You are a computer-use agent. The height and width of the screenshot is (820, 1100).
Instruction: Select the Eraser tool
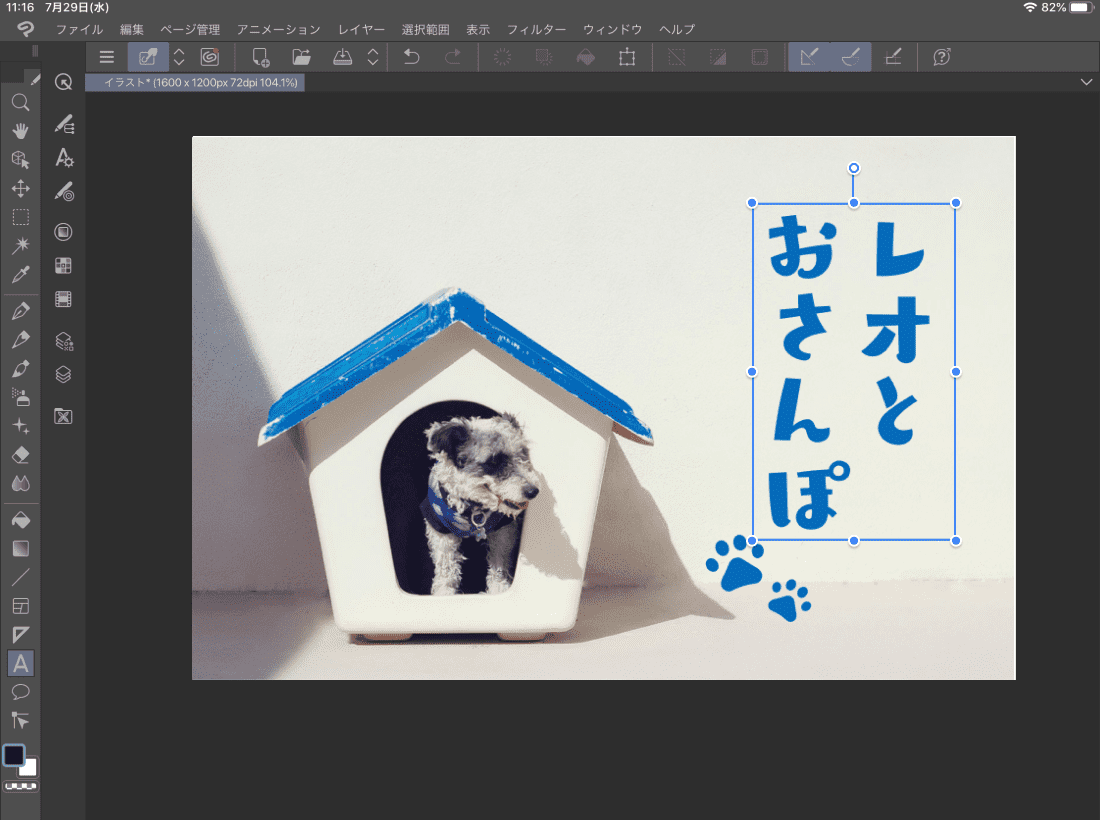click(21, 455)
